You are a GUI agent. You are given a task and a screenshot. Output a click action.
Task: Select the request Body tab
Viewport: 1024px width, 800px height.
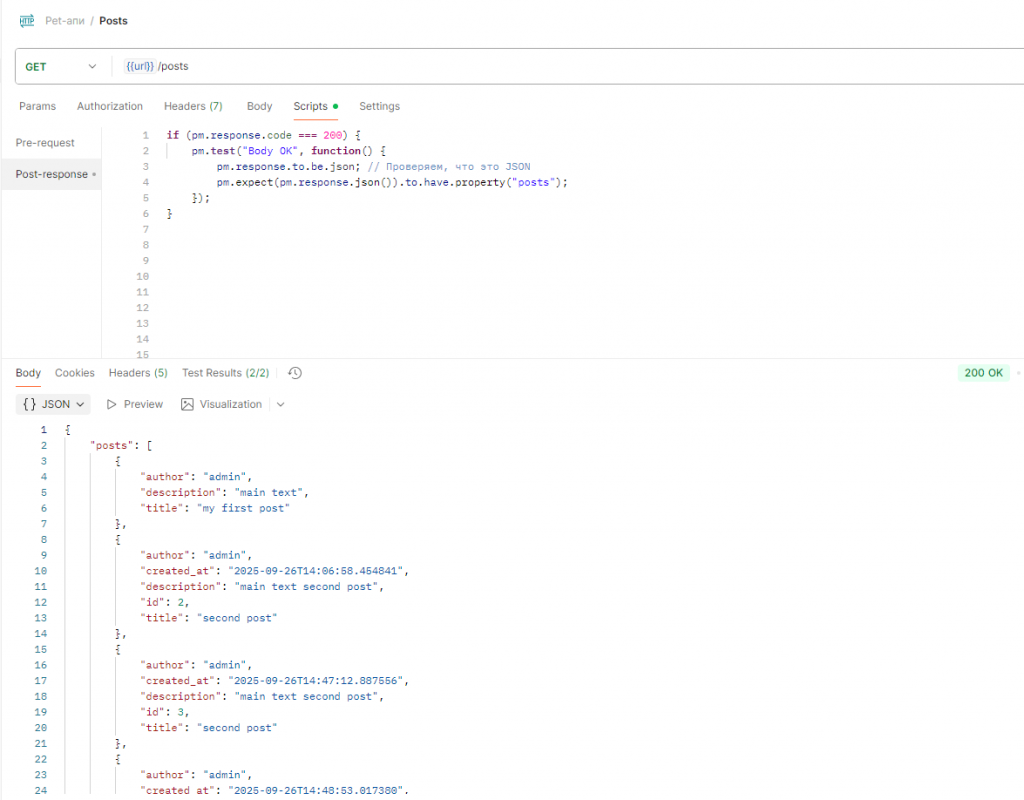[259, 106]
